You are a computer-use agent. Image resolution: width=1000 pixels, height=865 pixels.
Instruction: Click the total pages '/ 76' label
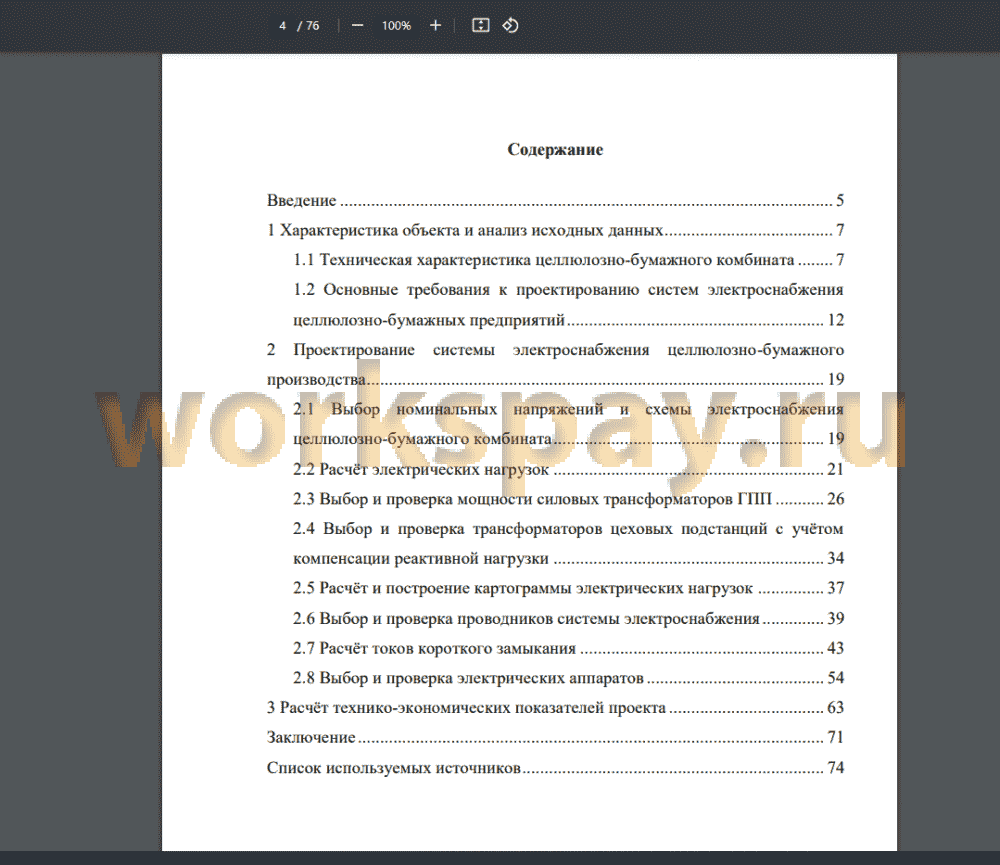(309, 26)
